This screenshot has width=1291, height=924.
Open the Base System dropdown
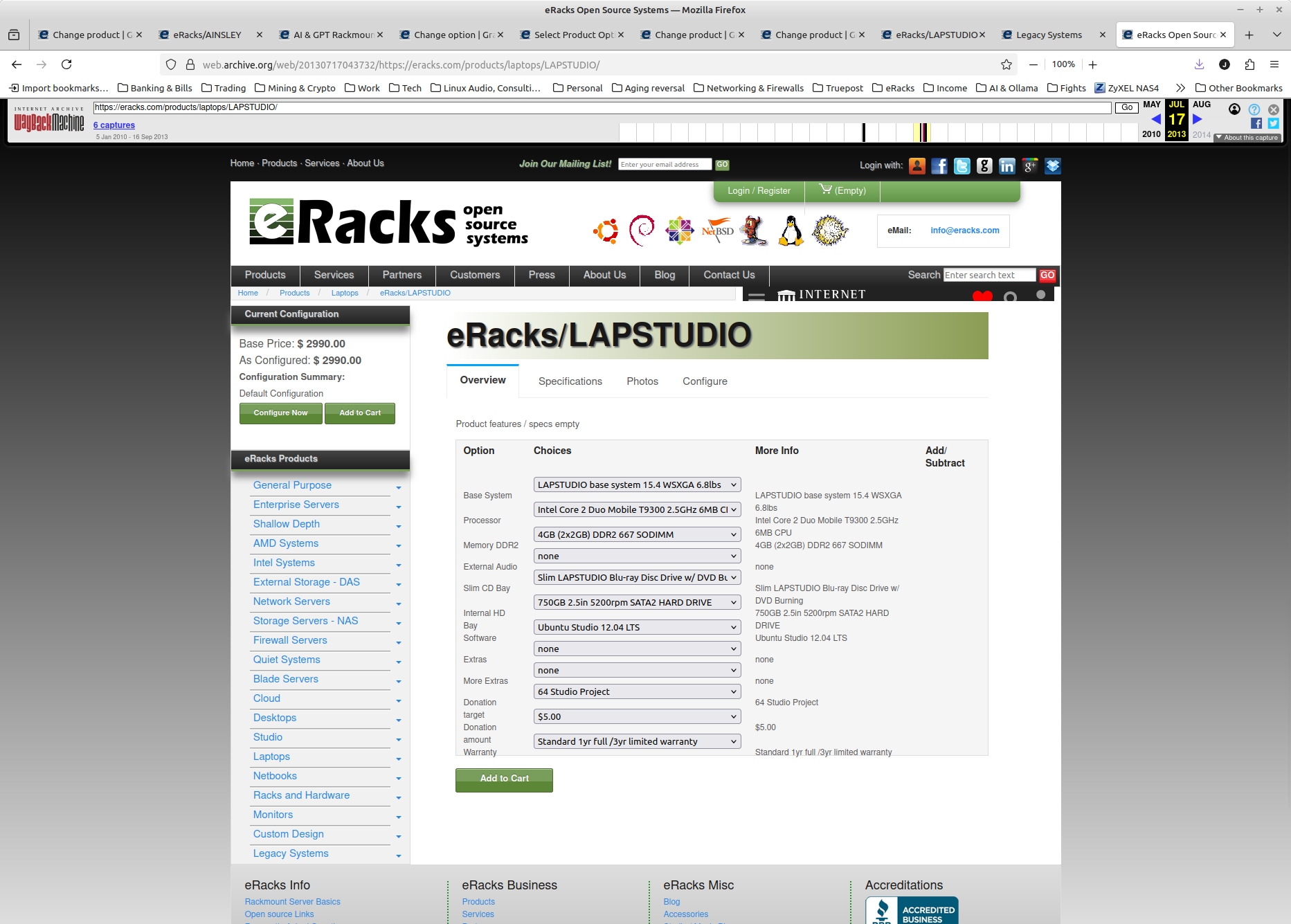click(638, 484)
